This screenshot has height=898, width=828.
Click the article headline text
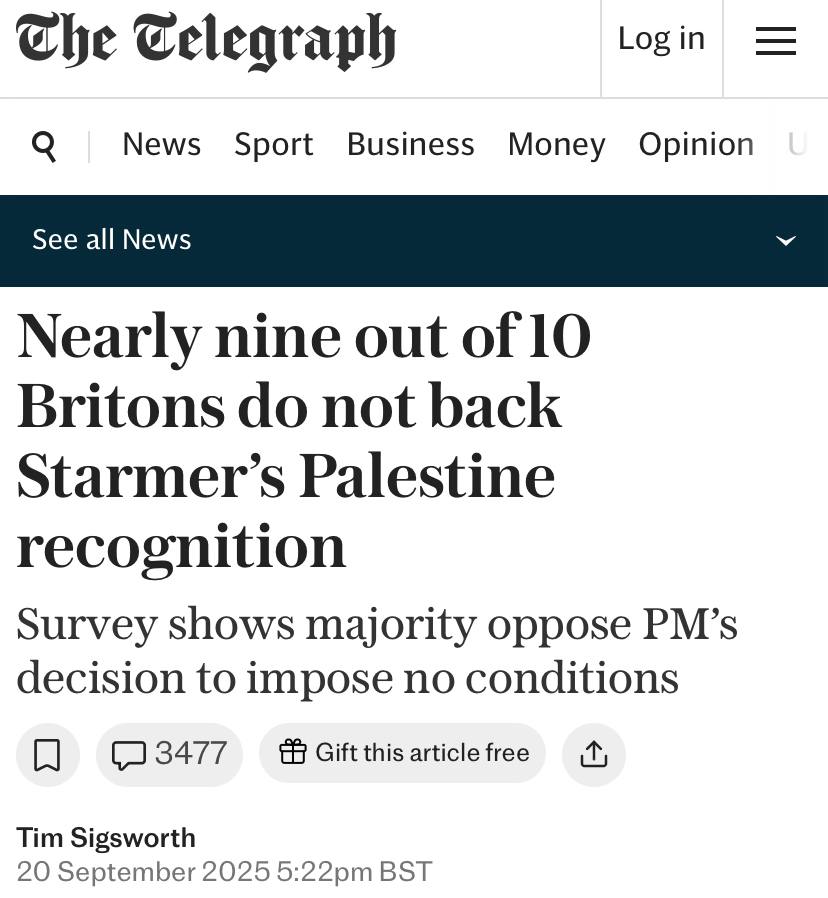[303, 440]
